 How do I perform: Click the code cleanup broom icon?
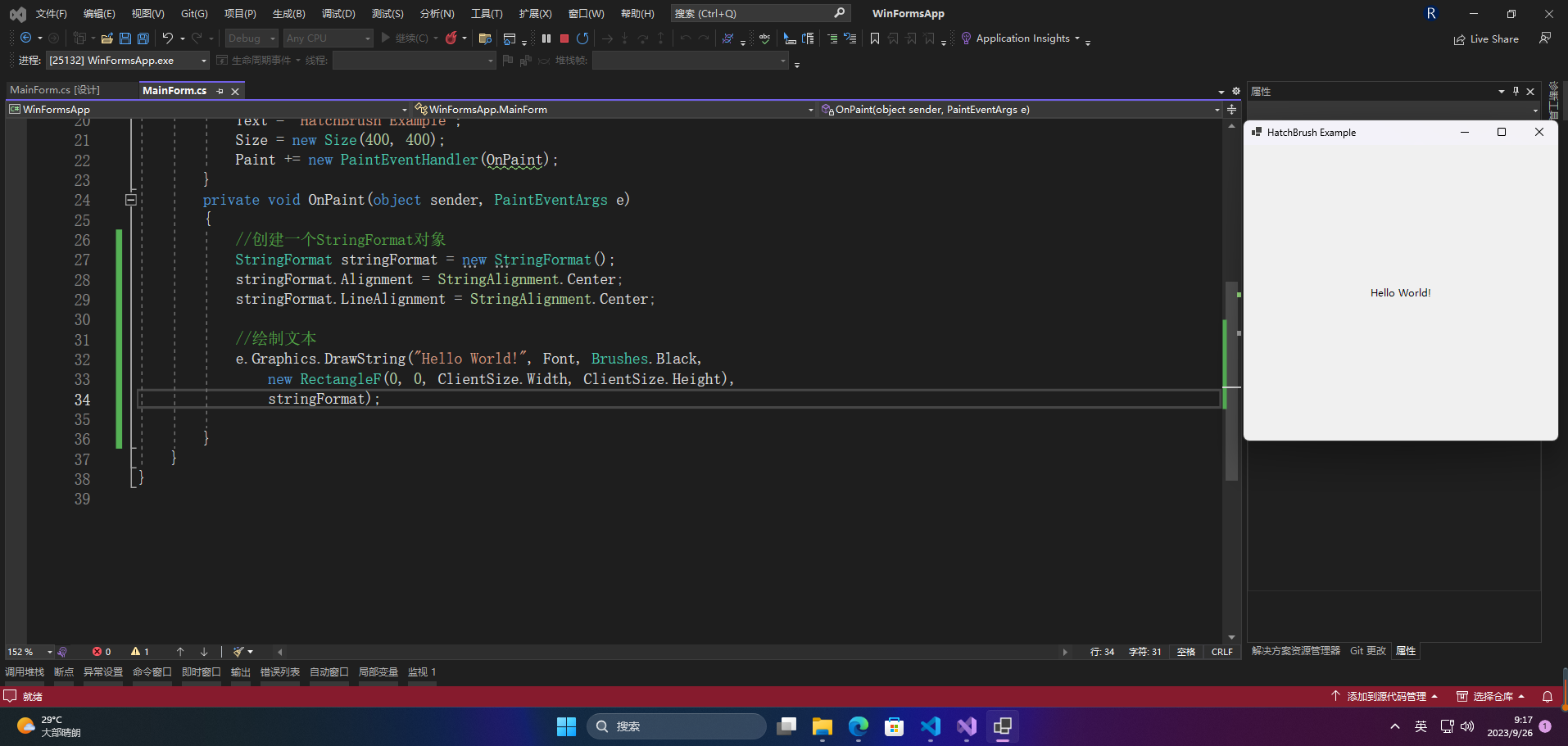pos(238,652)
